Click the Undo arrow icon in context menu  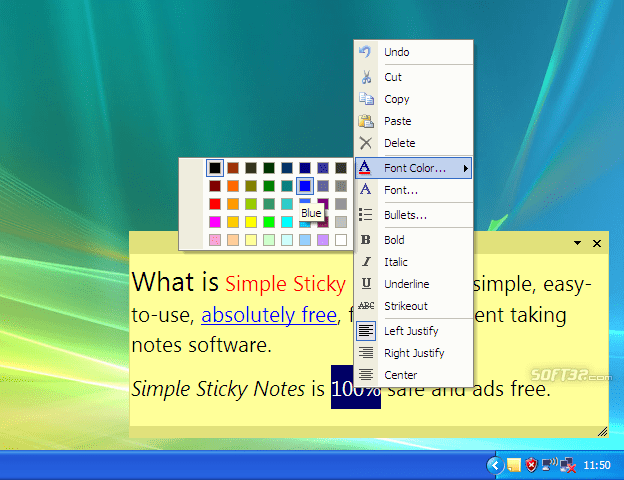[365, 52]
